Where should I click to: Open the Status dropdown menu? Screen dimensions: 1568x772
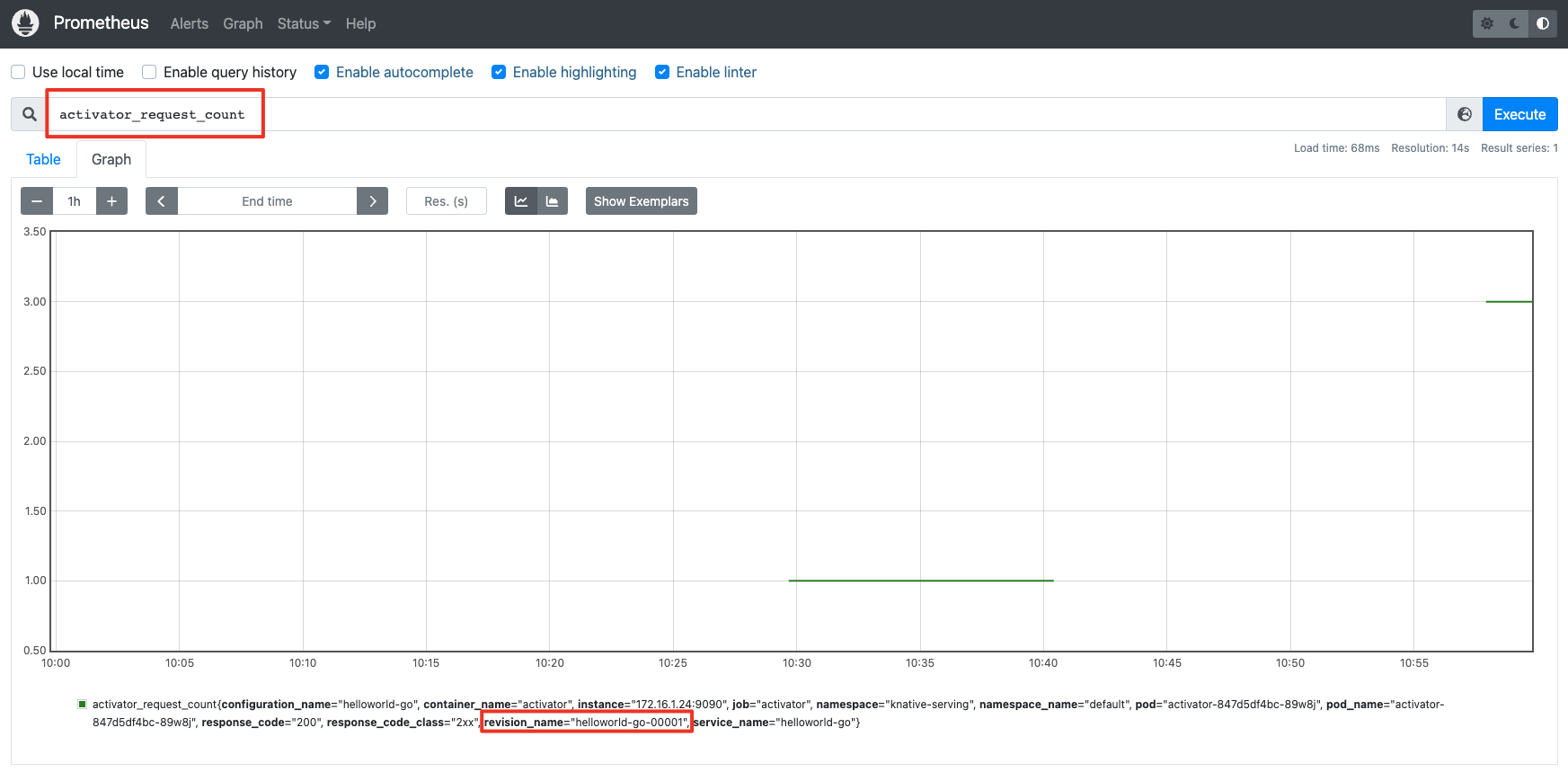point(304,23)
